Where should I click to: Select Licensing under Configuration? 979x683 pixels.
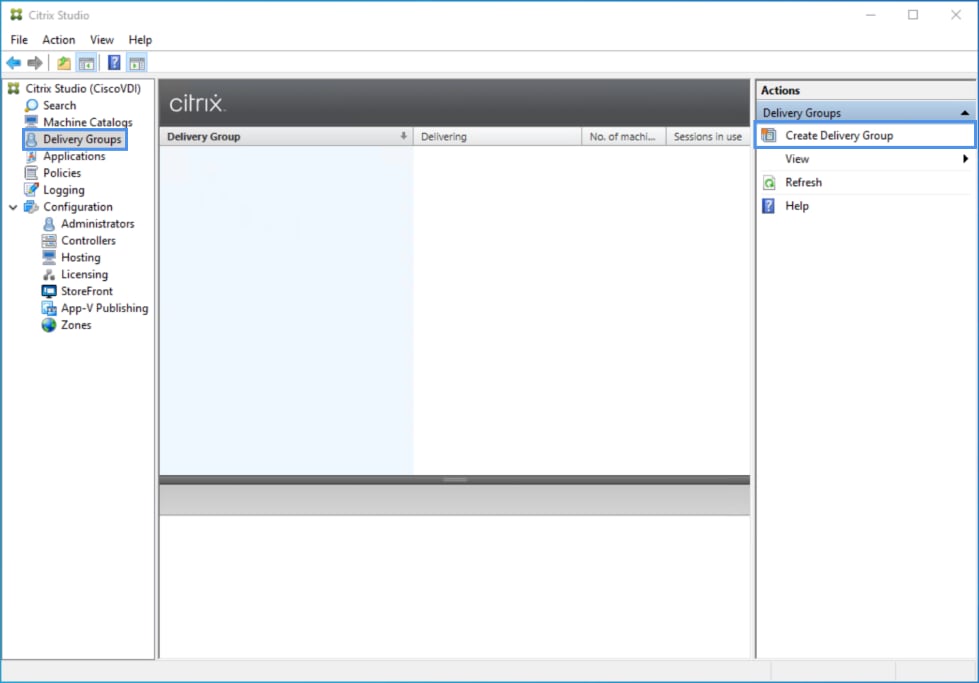[x=84, y=274]
